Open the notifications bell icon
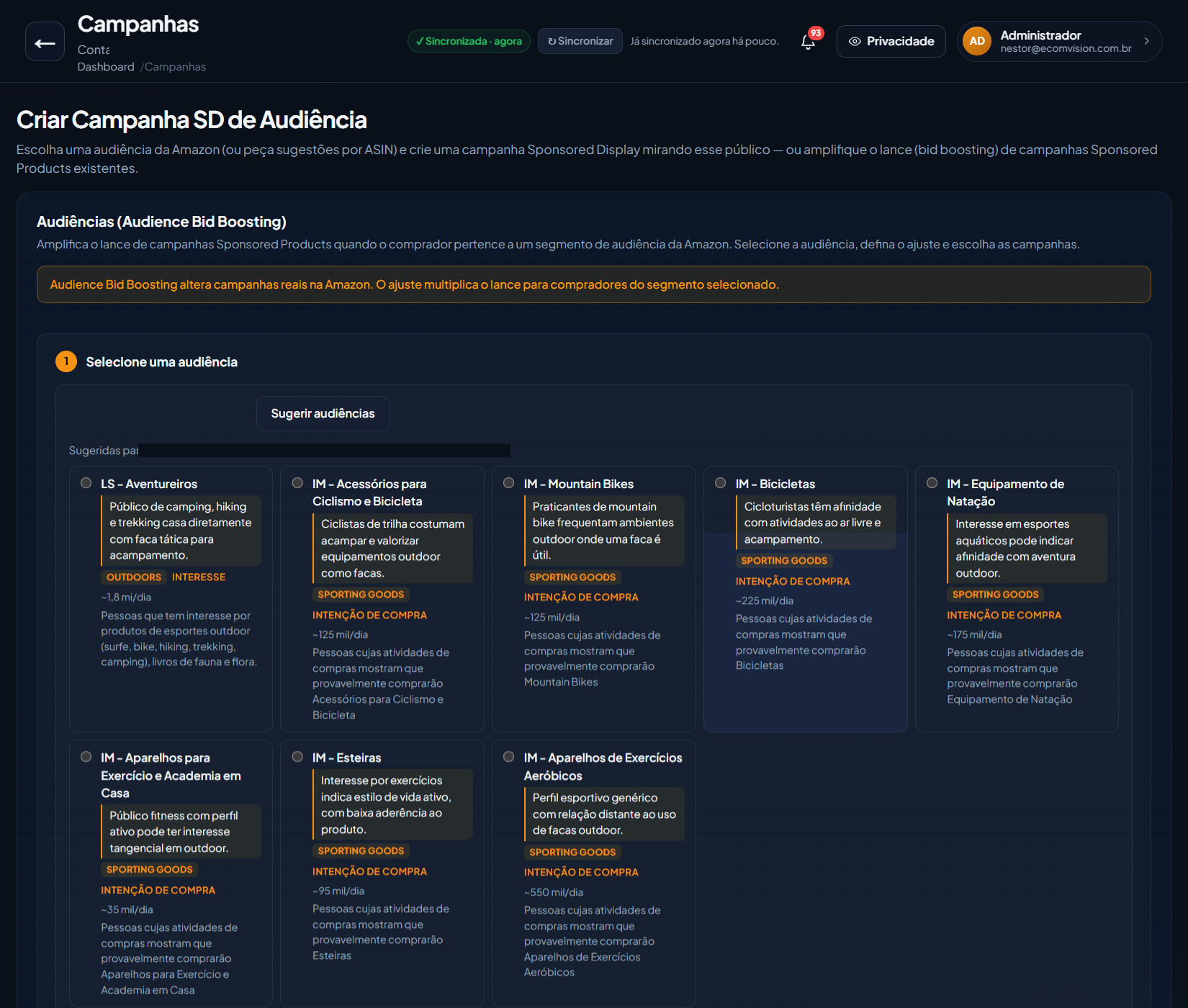Image resolution: width=1188 pixels, height=1008 pixels. [808, 42]
